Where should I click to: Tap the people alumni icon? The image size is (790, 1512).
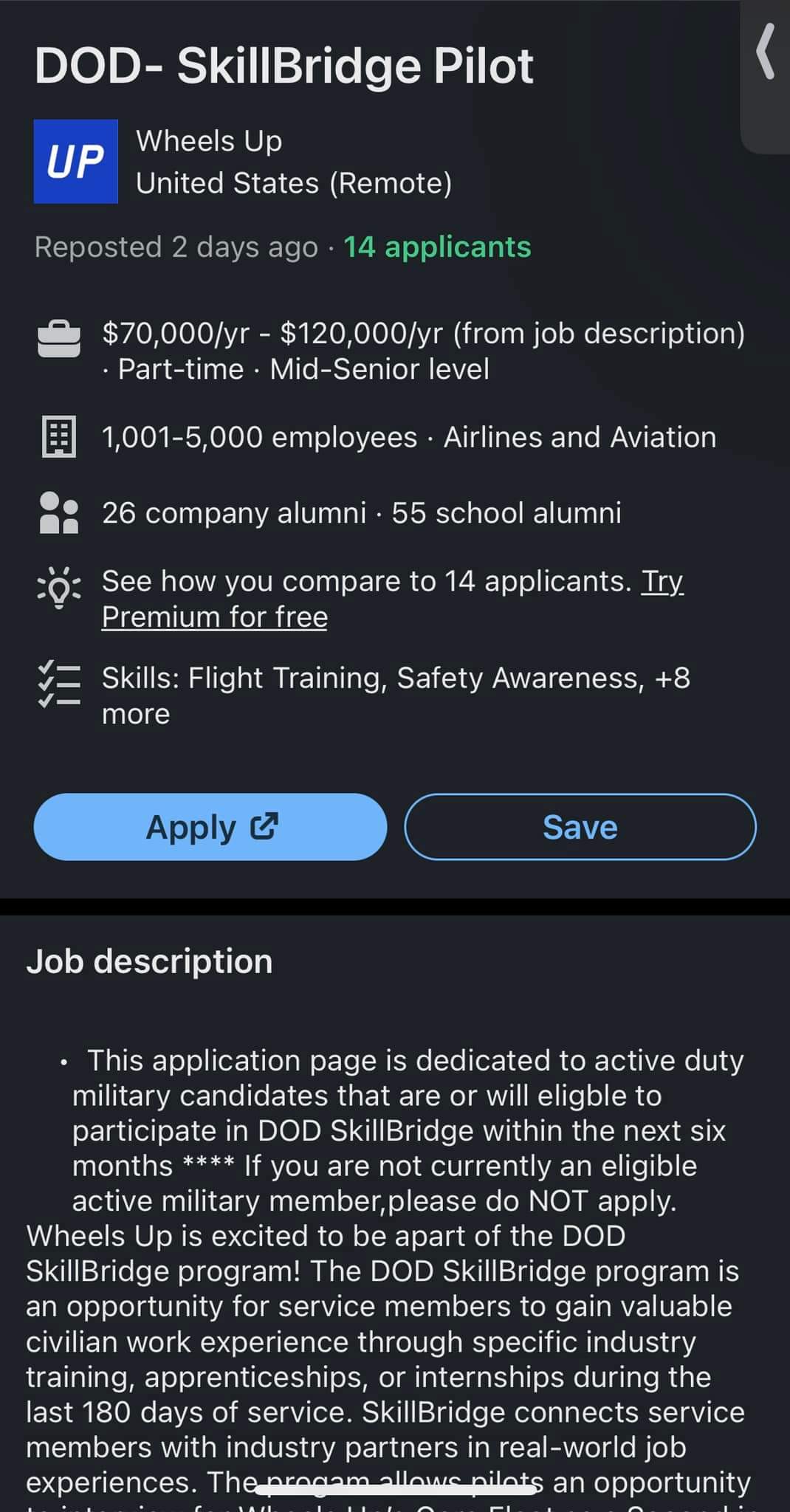point(58,513)
